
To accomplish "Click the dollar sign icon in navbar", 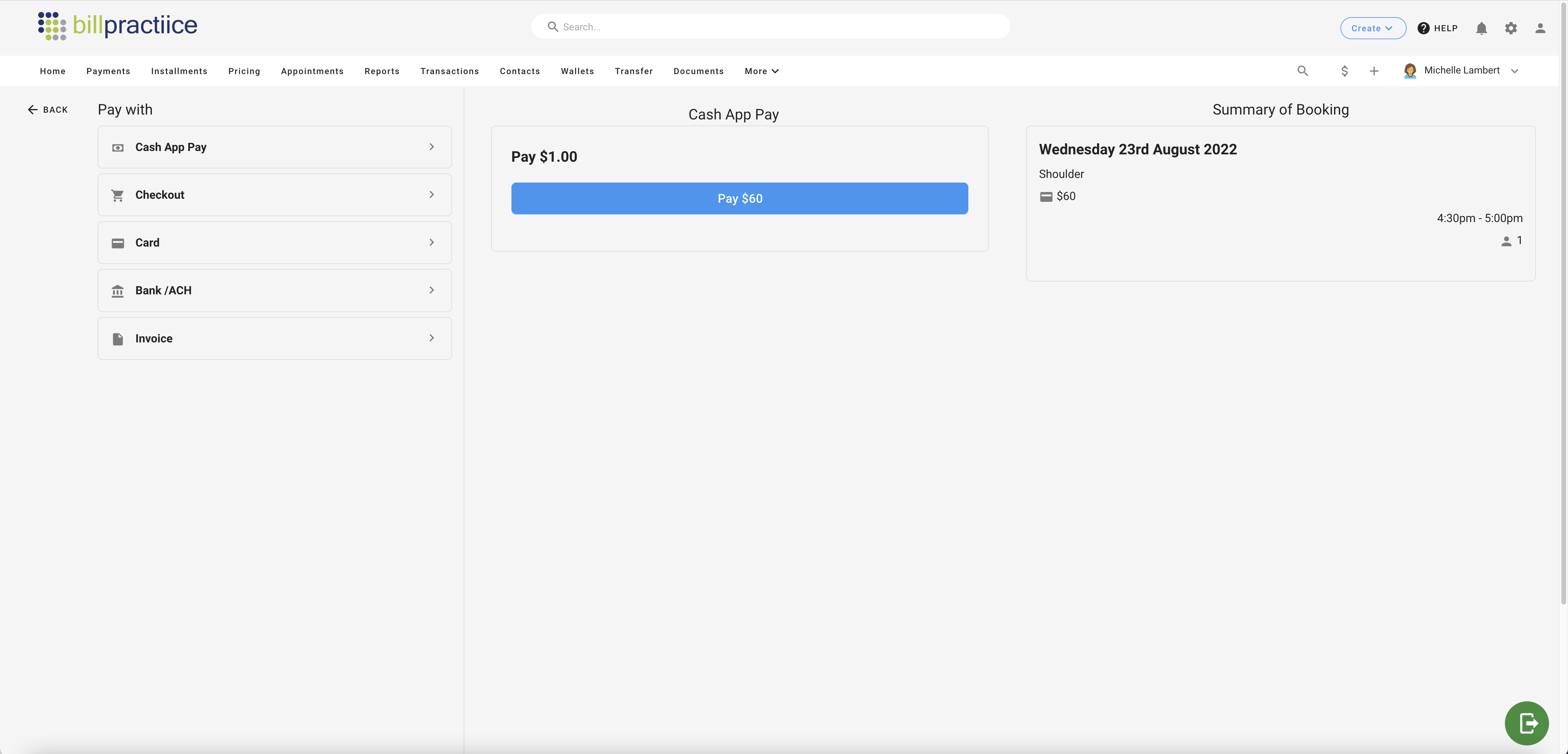I will [x=1345, y=71].
